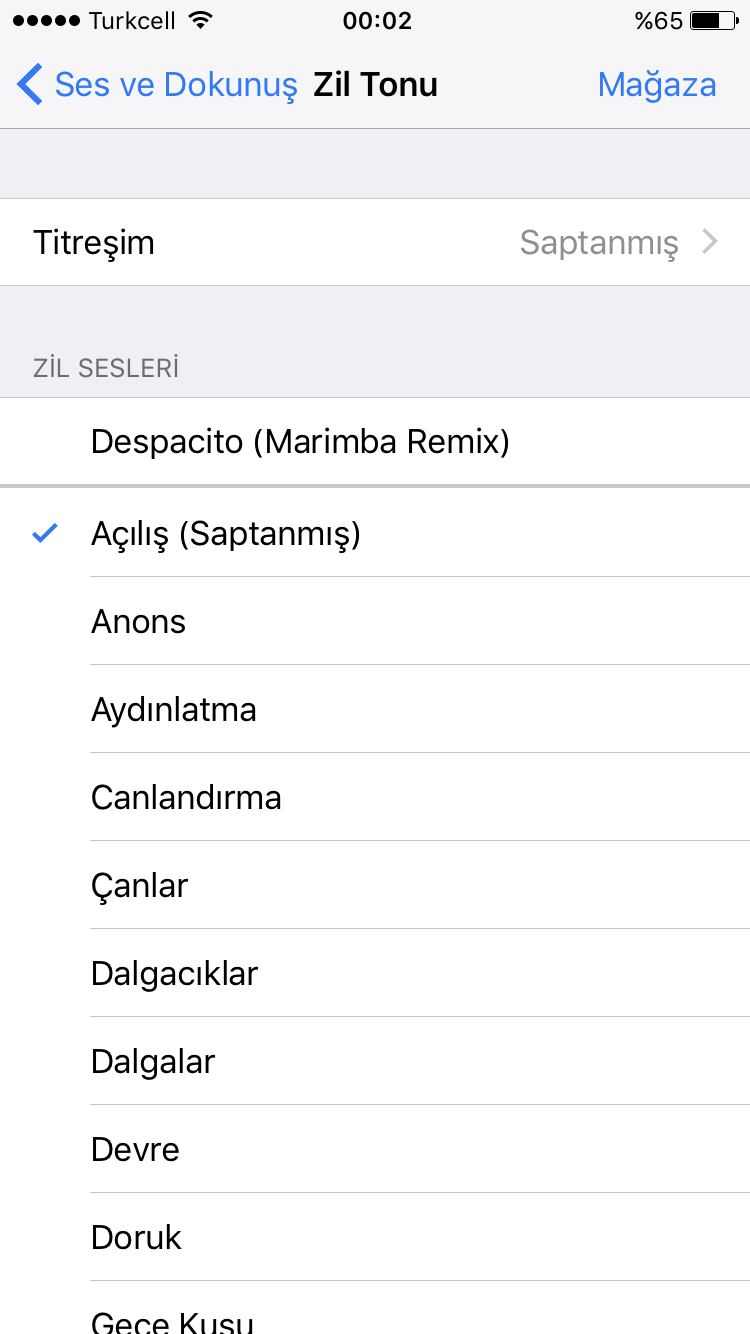Tap the Wi-Fi status icon
This screenshot has width=750, height=1334.
(x=201, y=21)
